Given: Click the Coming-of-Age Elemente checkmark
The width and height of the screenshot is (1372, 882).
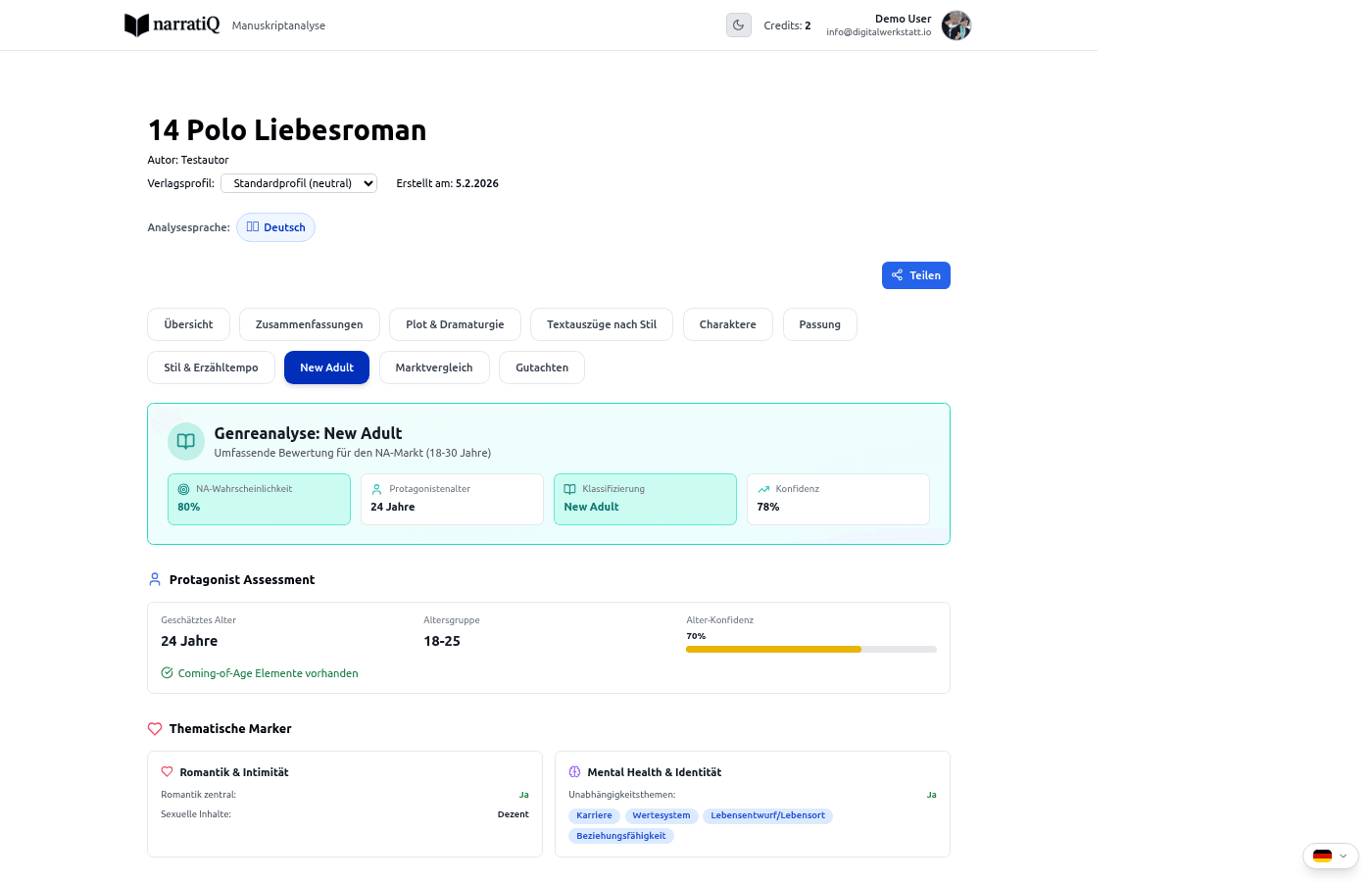Looking at the screenshot, I should pyautogui.click(x=166, y=673).
